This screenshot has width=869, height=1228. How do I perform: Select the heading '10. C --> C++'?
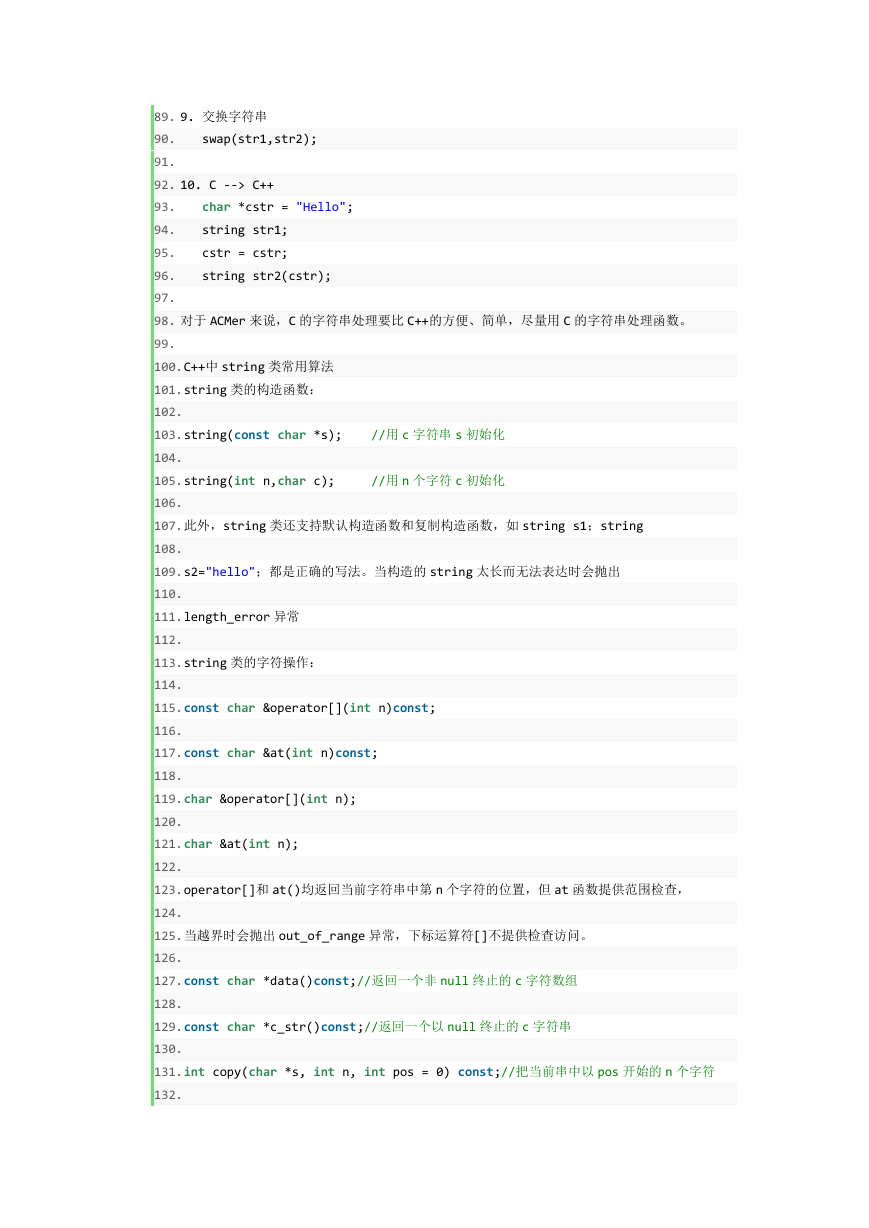[227, 185]
